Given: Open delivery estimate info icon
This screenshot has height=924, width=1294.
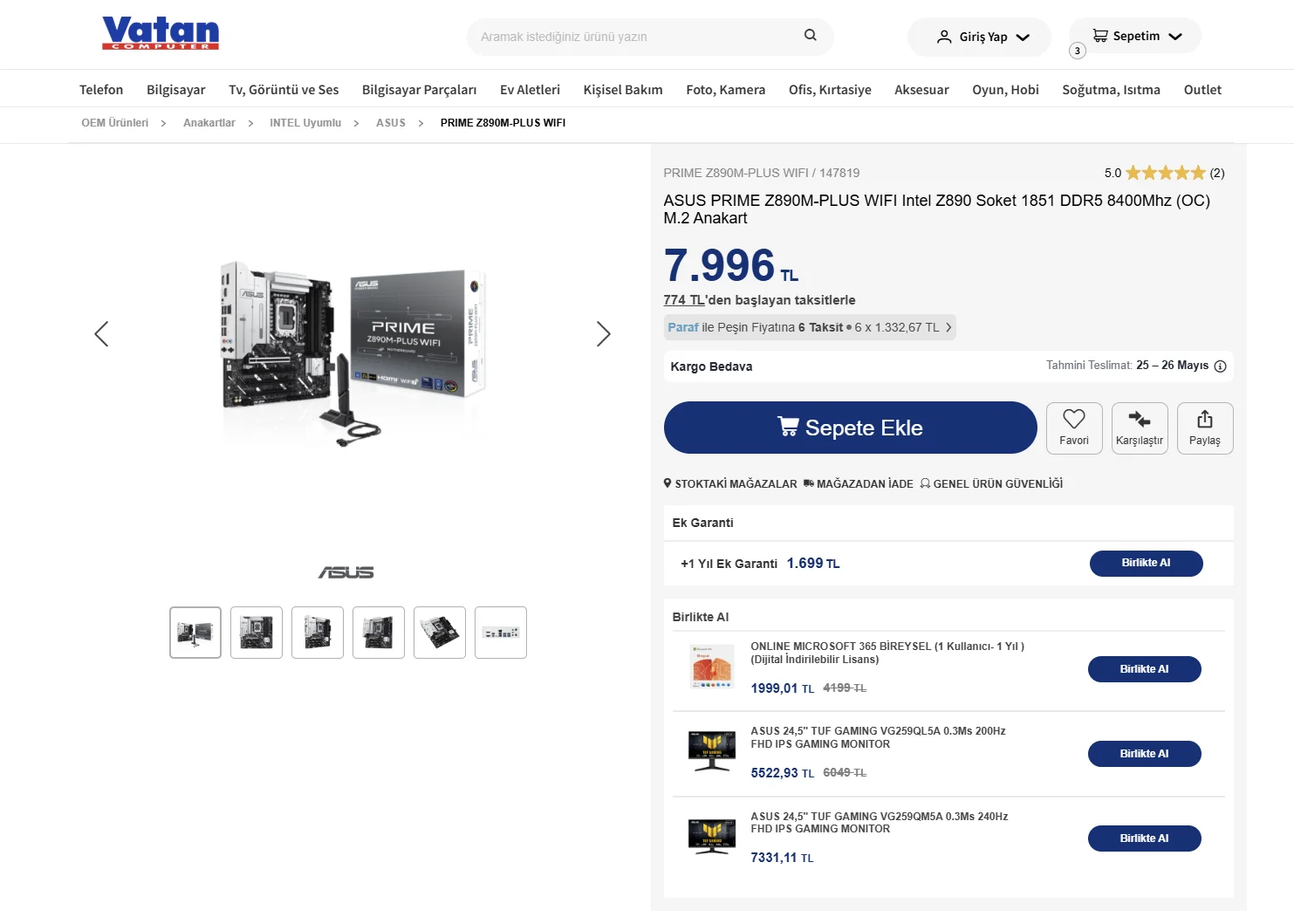Looking at the screenshot, I should 1221,366.
